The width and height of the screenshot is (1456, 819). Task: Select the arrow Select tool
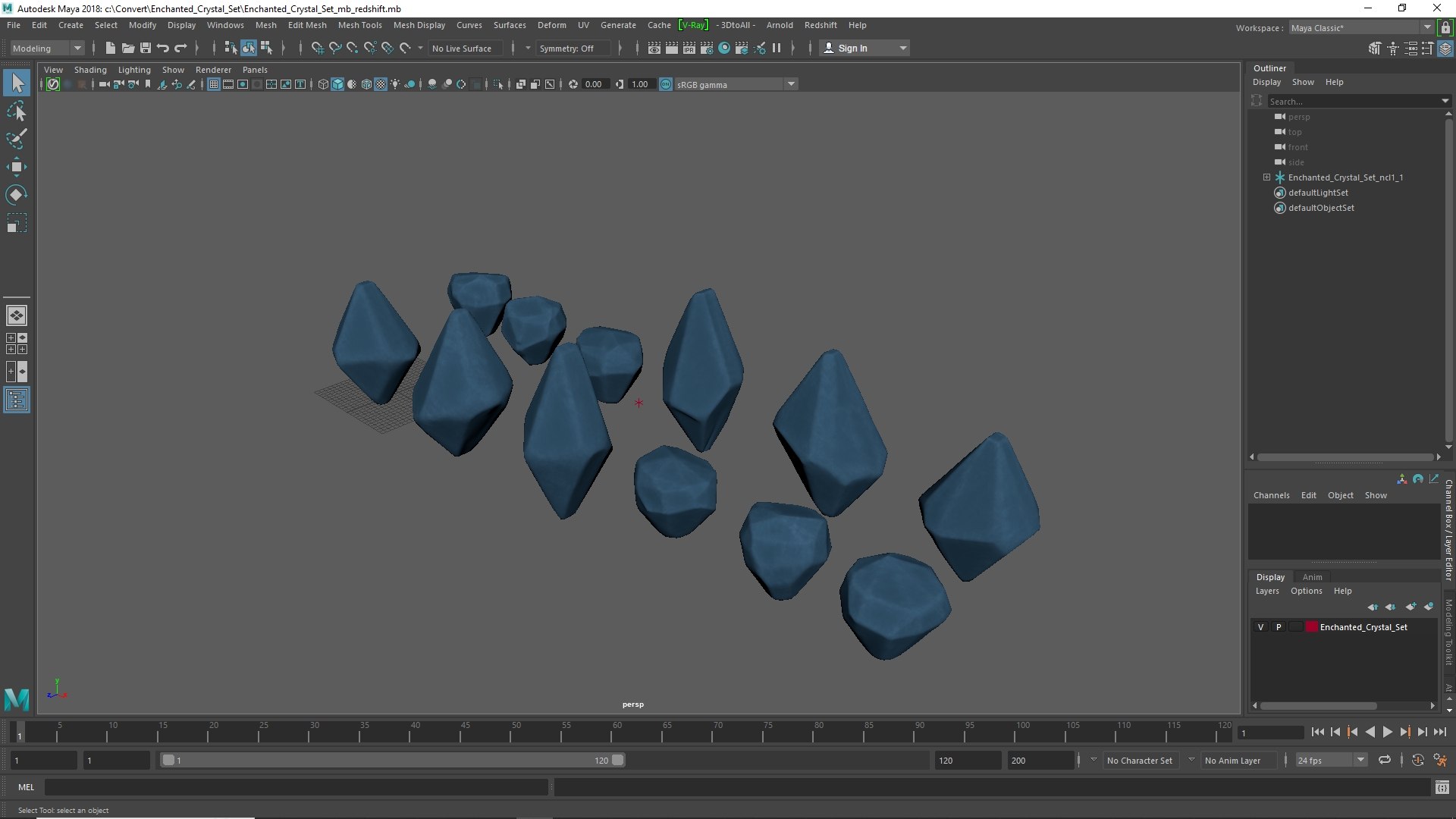(17, 83)
